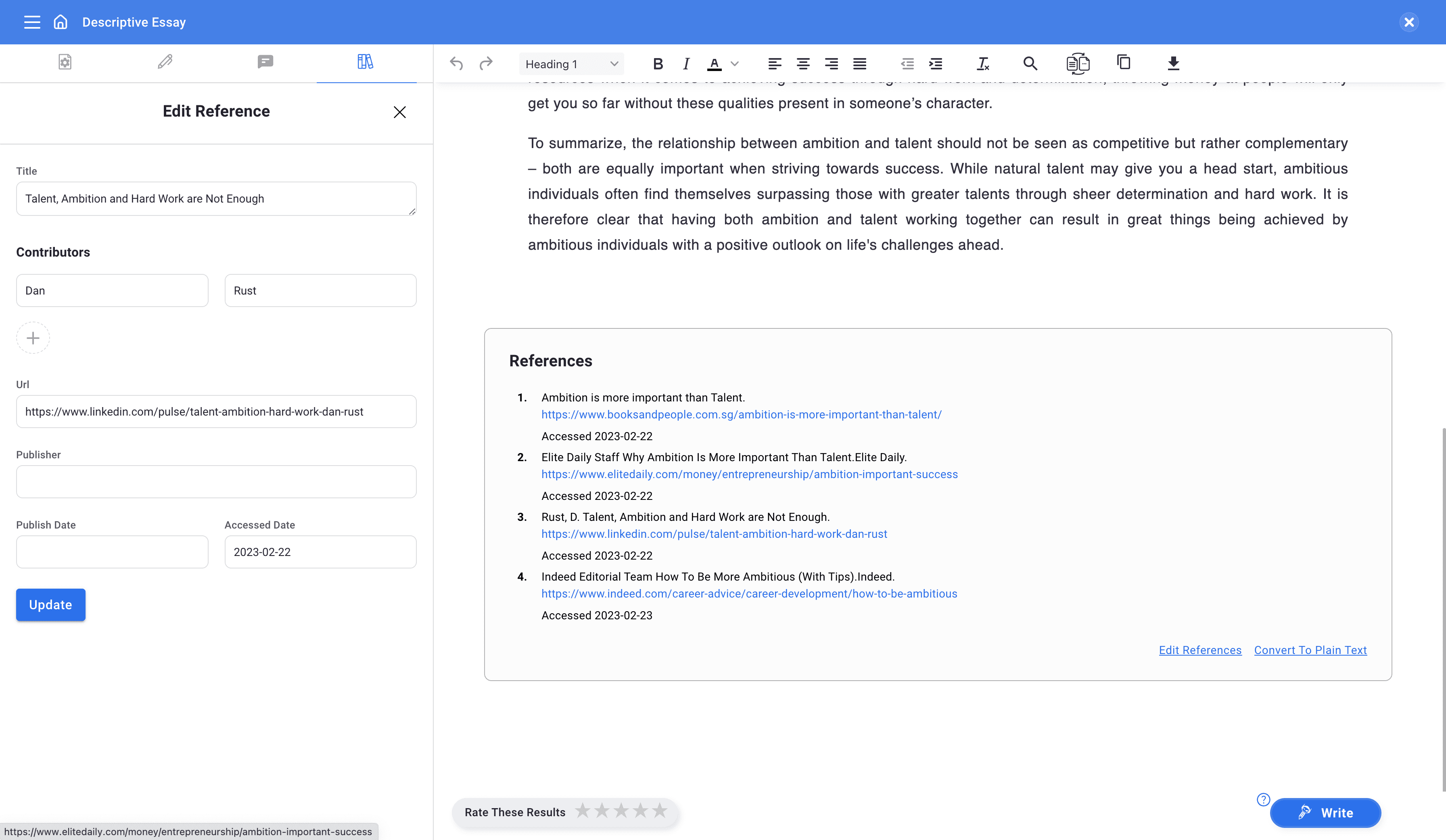Image resolution: width=1446 pixels, height=840 pixels.
Task: Click the Descriptive Essay title
Action: 134,22
